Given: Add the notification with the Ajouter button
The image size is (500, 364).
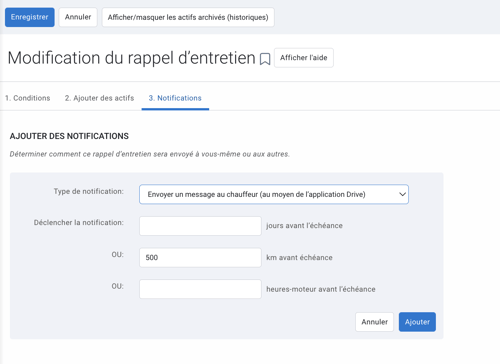Looking at the screenshot, I should click(x=417, y=322).
